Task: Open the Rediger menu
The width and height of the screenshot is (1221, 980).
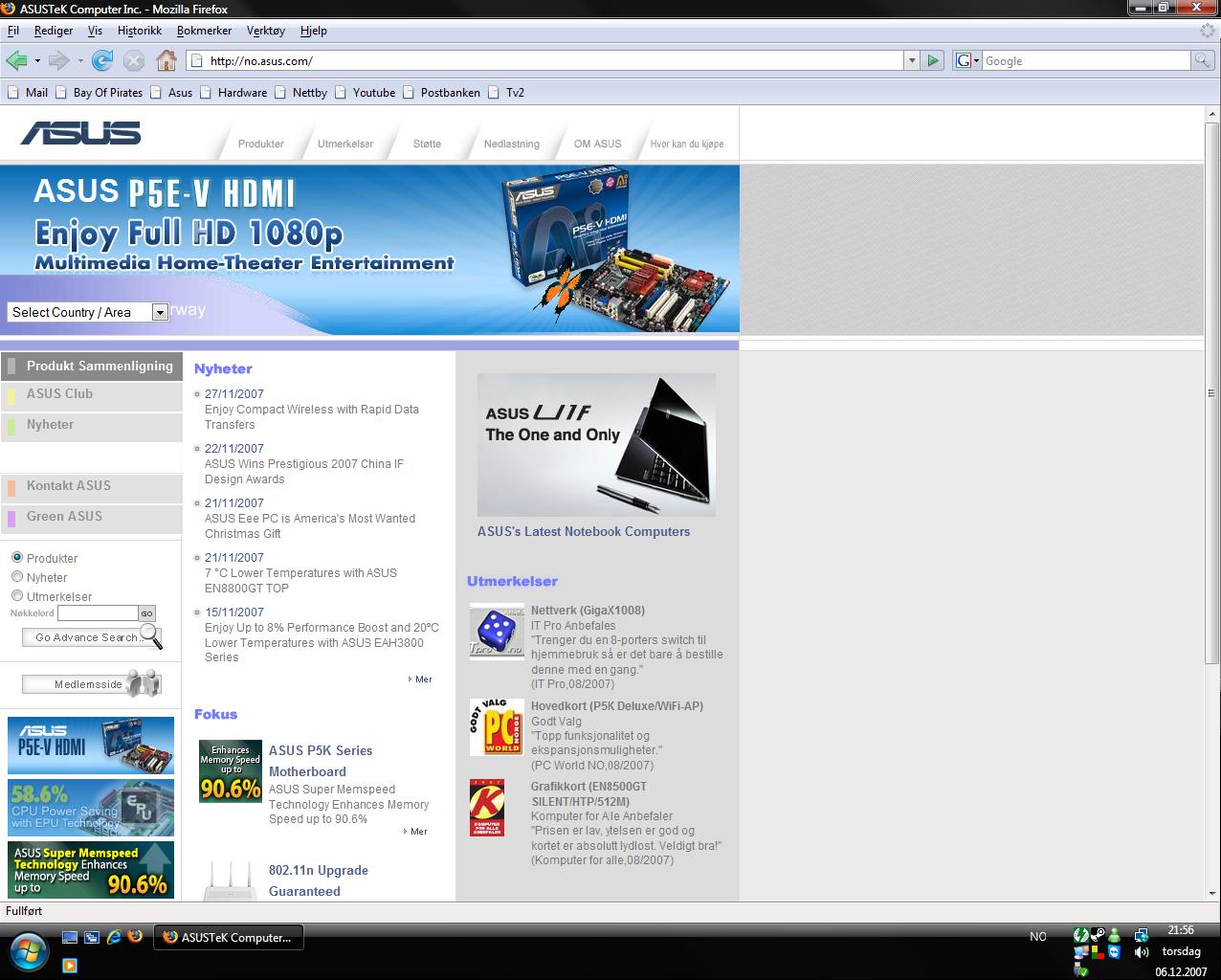Action: pos(54,31)
